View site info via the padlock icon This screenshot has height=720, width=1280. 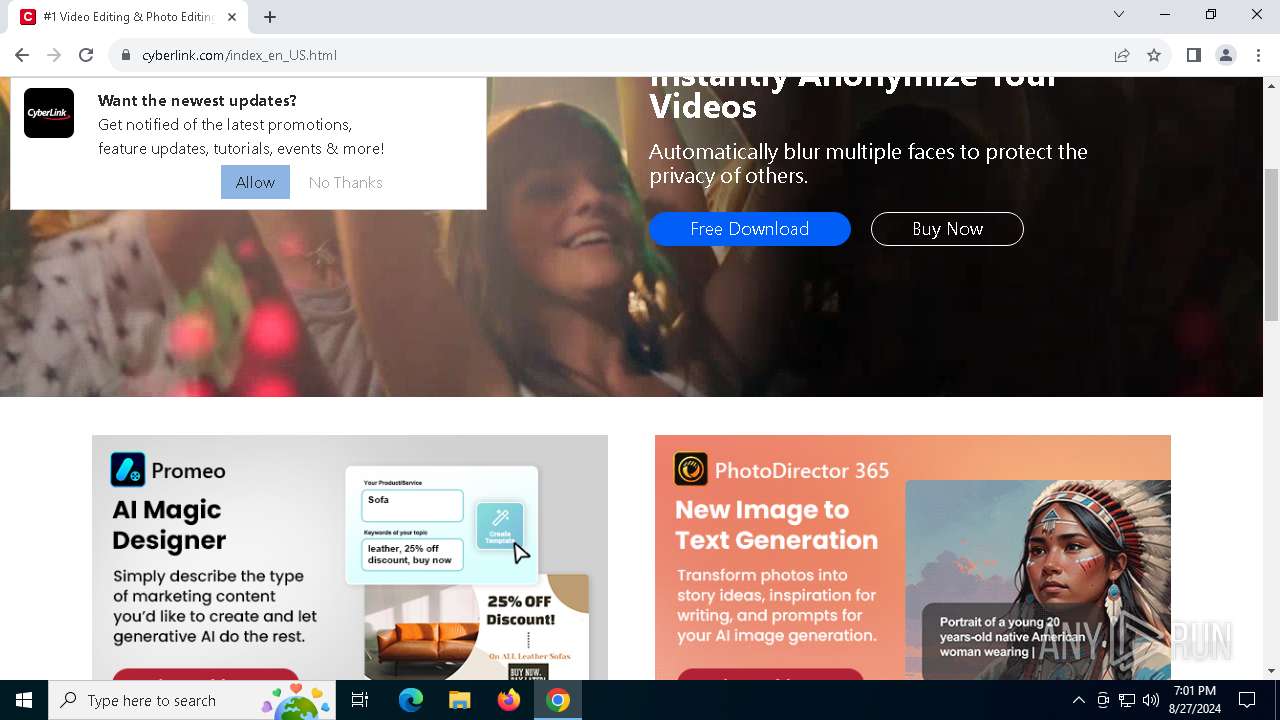click(x=126, y=55)
